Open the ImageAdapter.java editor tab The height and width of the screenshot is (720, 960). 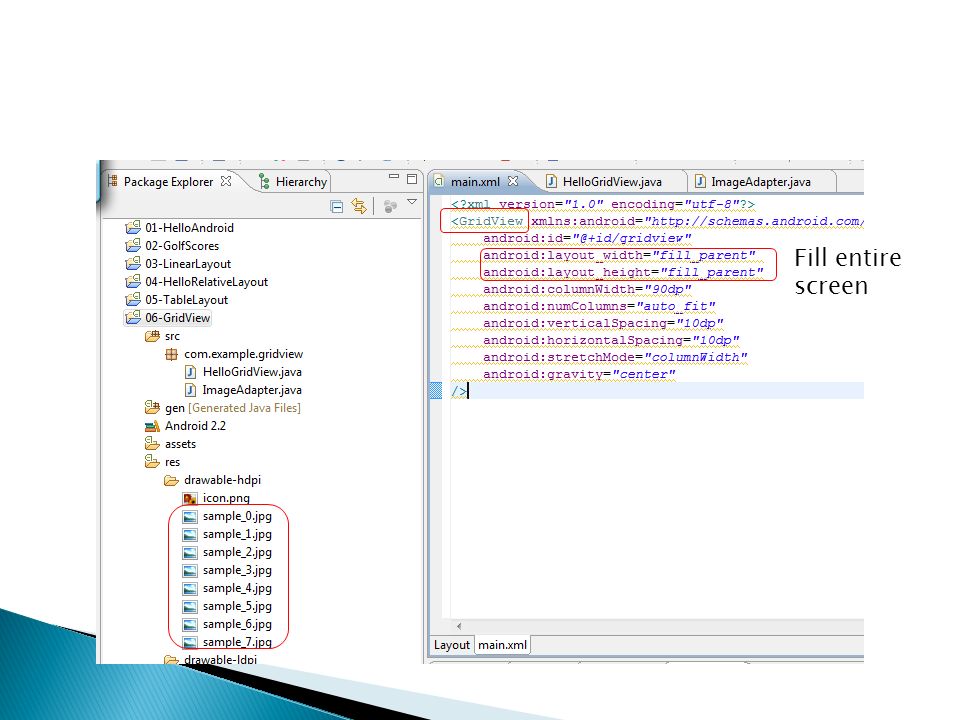click(x=752, y=182)
